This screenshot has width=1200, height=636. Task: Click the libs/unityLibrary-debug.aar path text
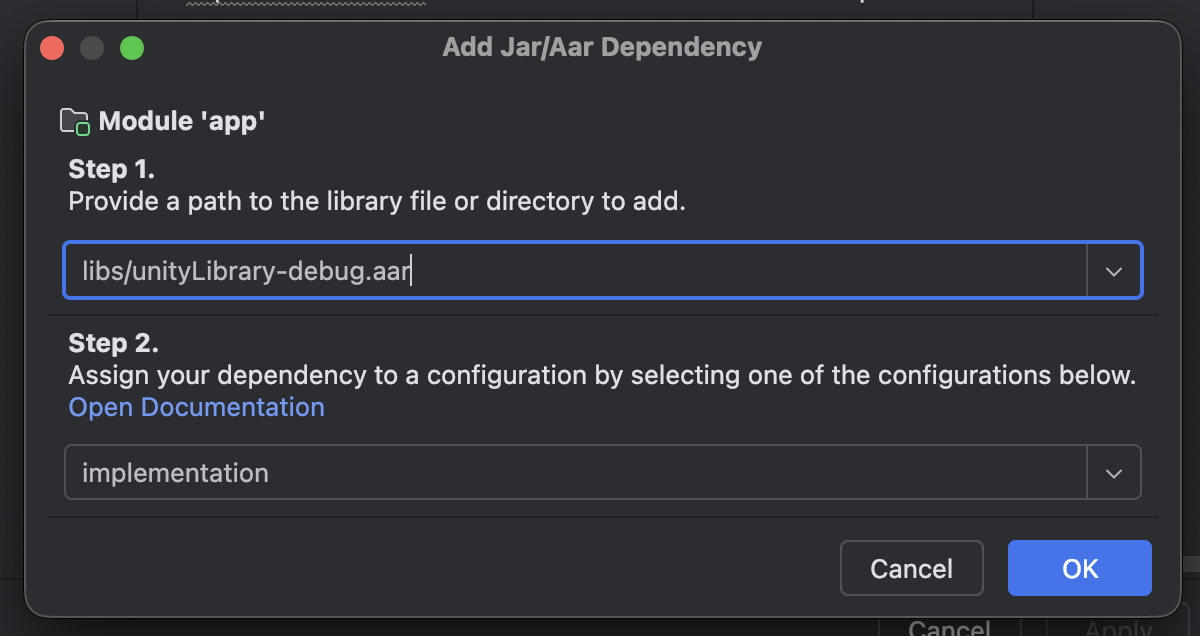247,271
